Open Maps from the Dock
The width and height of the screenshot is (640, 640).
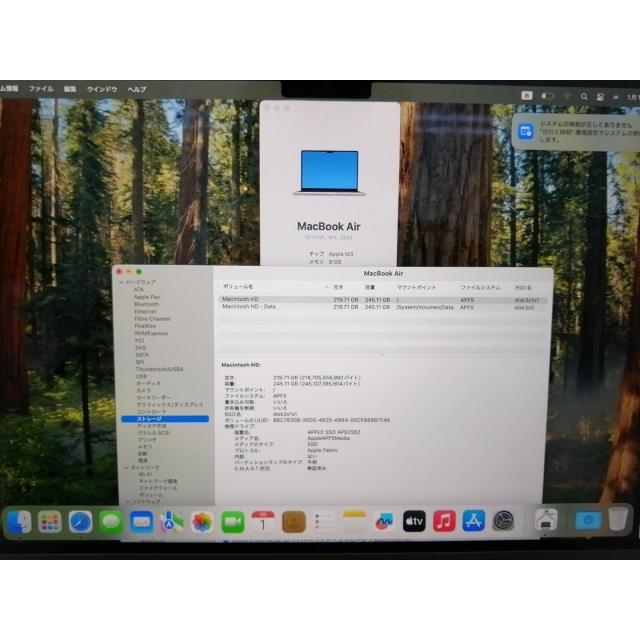171,522
